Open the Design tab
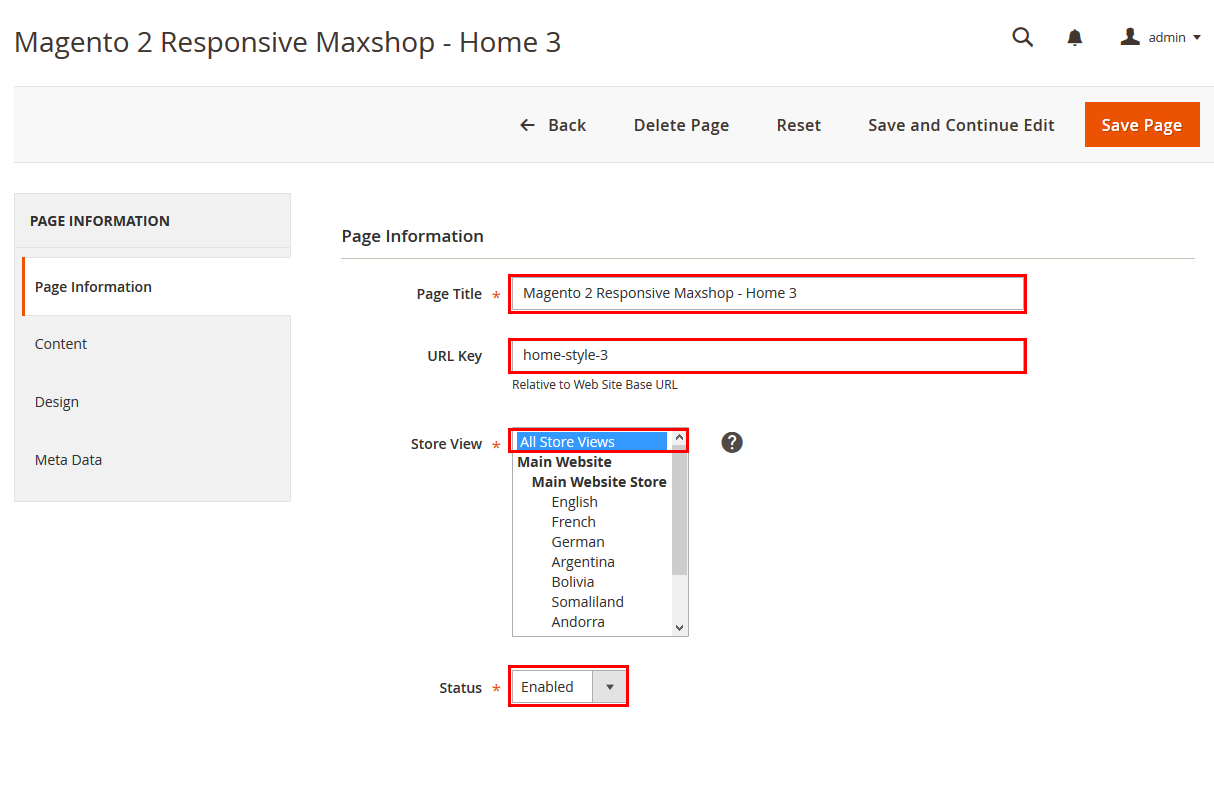This screenshot has height=787, width=1214. (x=57, y=402)
